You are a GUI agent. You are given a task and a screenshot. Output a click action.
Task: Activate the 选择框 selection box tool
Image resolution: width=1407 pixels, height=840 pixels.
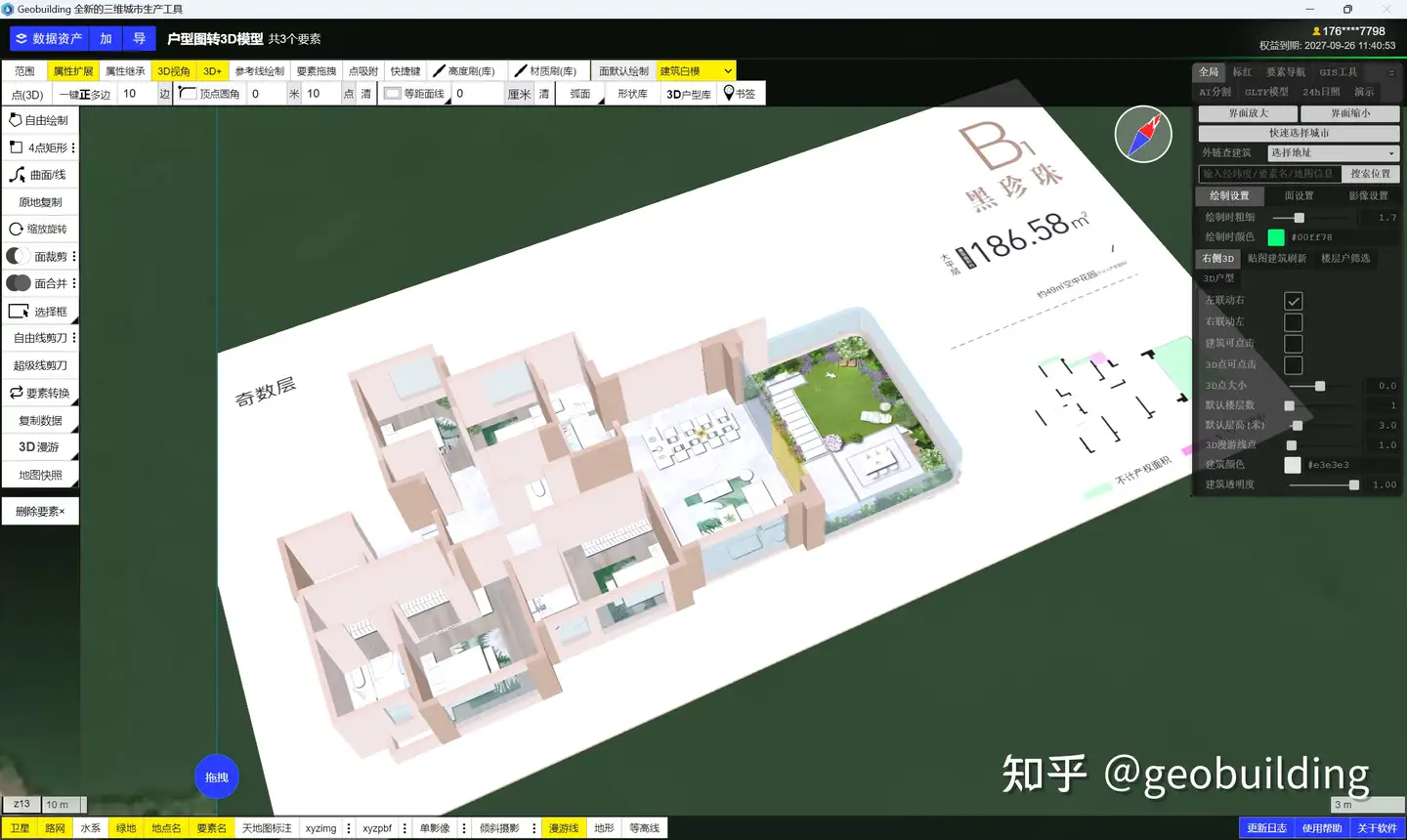pyautogui.click(x=40, y=312)
